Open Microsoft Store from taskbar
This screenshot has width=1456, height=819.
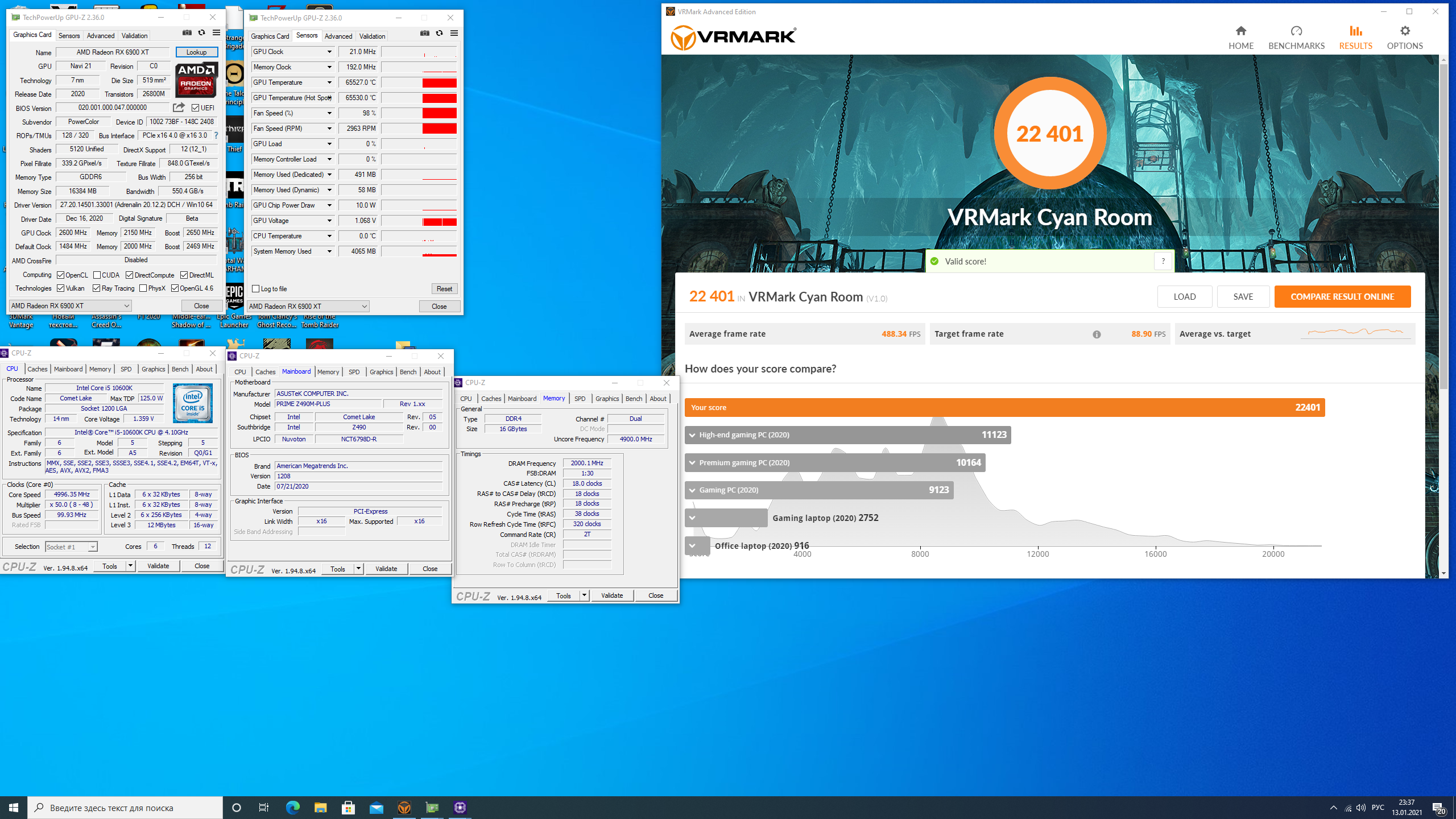click(348, 808)
